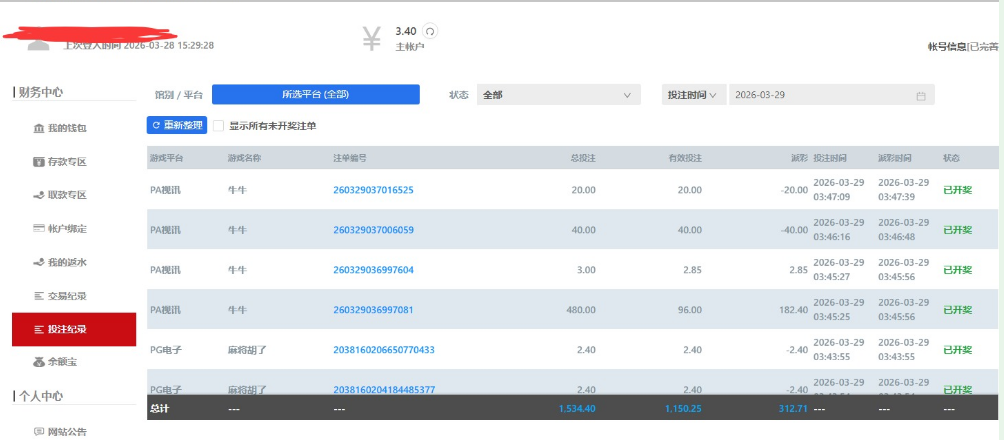This screenshot has width=1004, height=440.
Task: Click the 重新整理 refresh button
Action: [176, 125]
